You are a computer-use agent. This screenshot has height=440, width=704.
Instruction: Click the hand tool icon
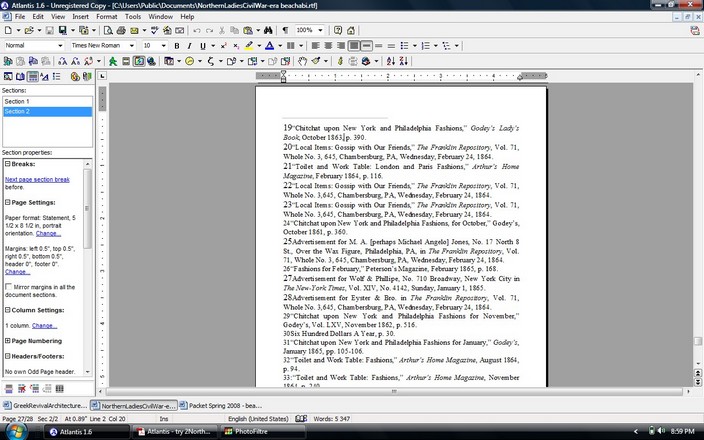pyautogui.click(x=303, y=61)
